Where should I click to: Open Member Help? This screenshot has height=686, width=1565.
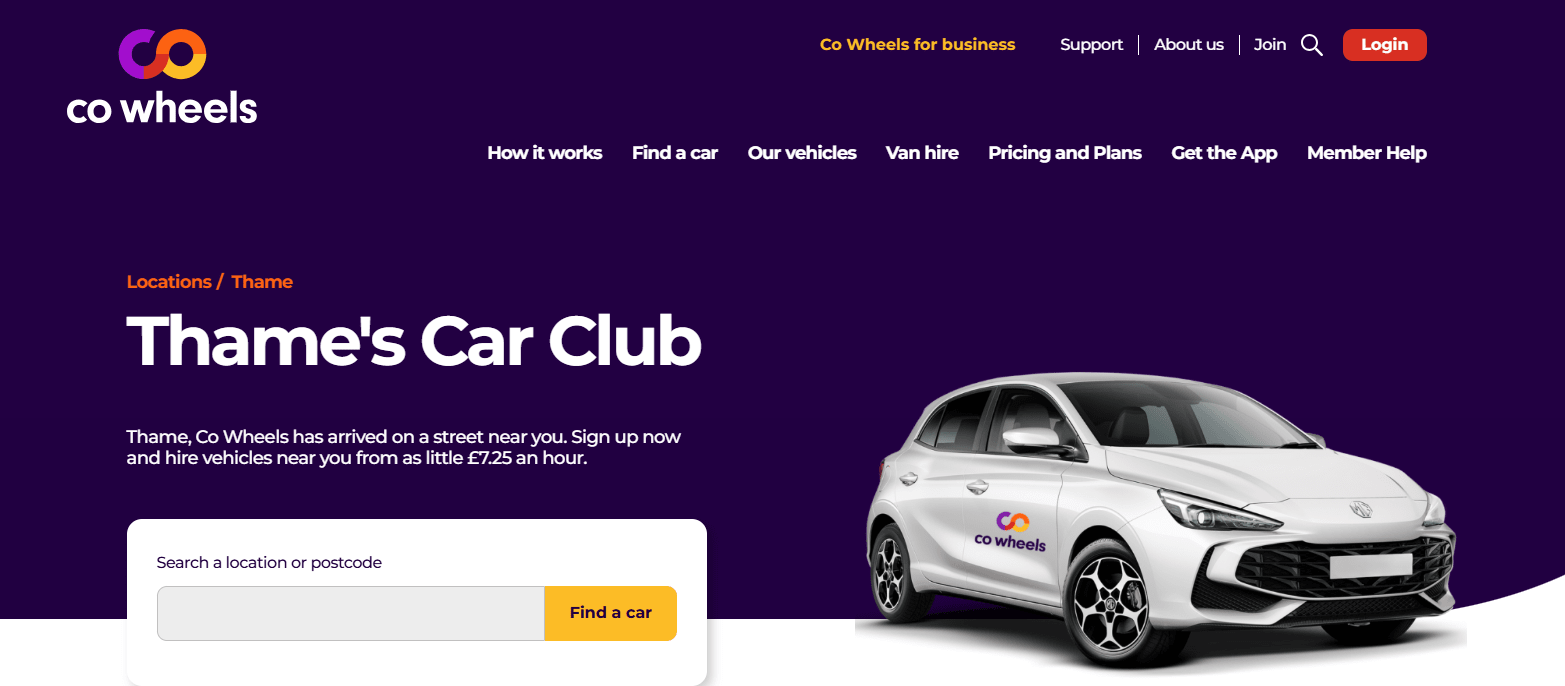pyautogui.click(x=1367, y=153)
